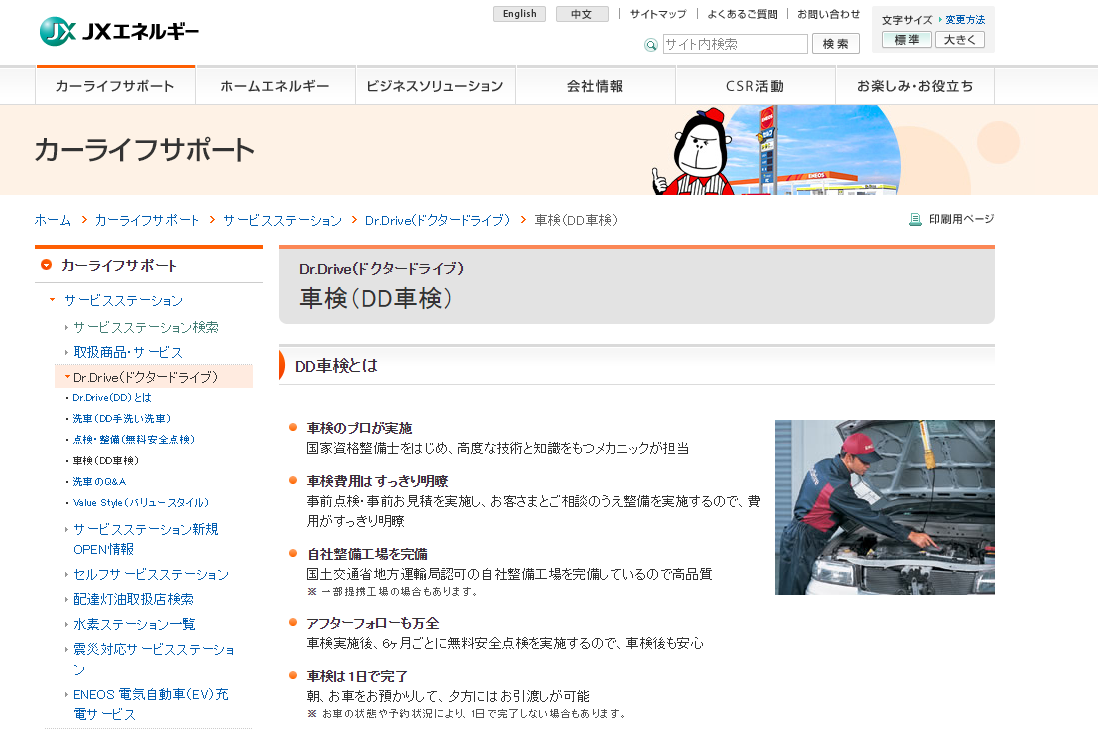This screenshot has width=1098, height=732.
Task: Set text size to 標準
Action: click(906, 40)
